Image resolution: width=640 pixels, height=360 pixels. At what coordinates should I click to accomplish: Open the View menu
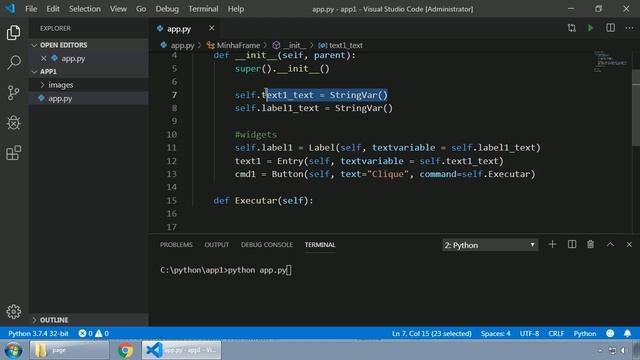coord(118,9)
